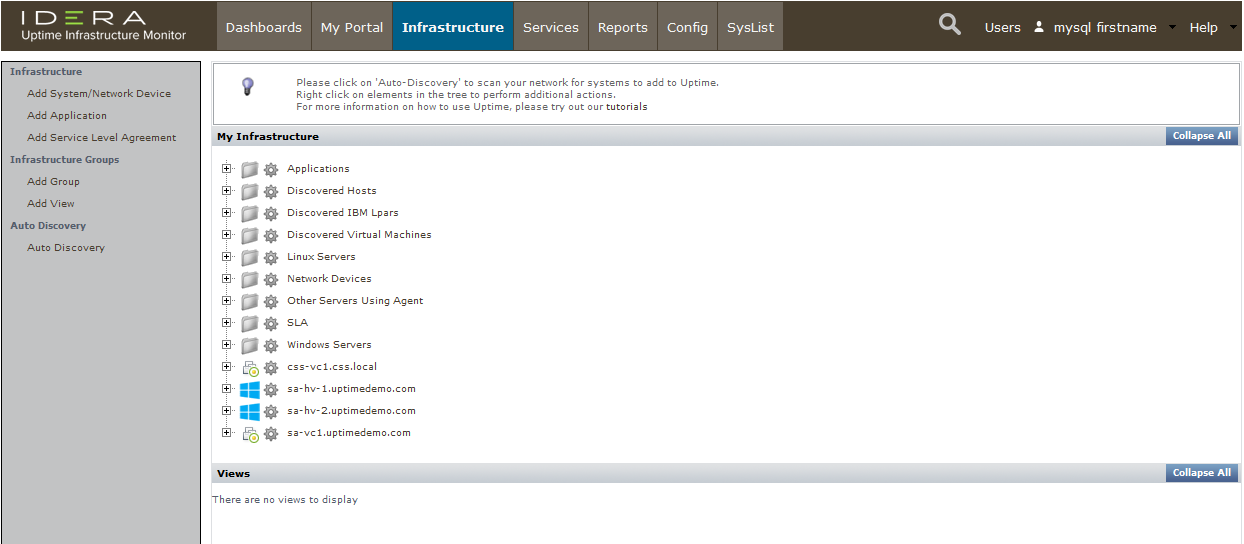Open the Applications gear icon
This screenshot has height=544, width=1244.
271,169
